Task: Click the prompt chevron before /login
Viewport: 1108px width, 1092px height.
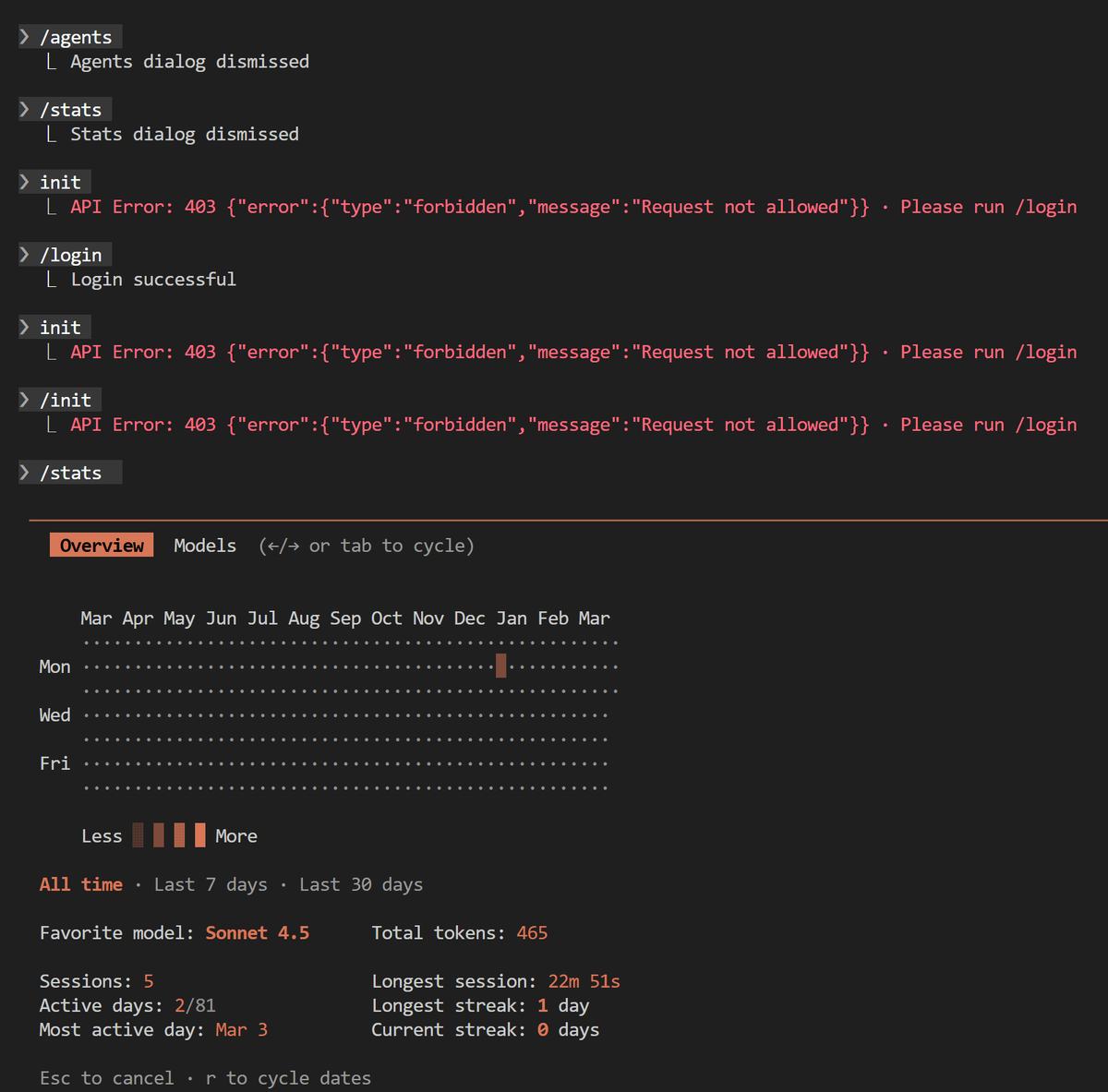Action: [25, 255]
